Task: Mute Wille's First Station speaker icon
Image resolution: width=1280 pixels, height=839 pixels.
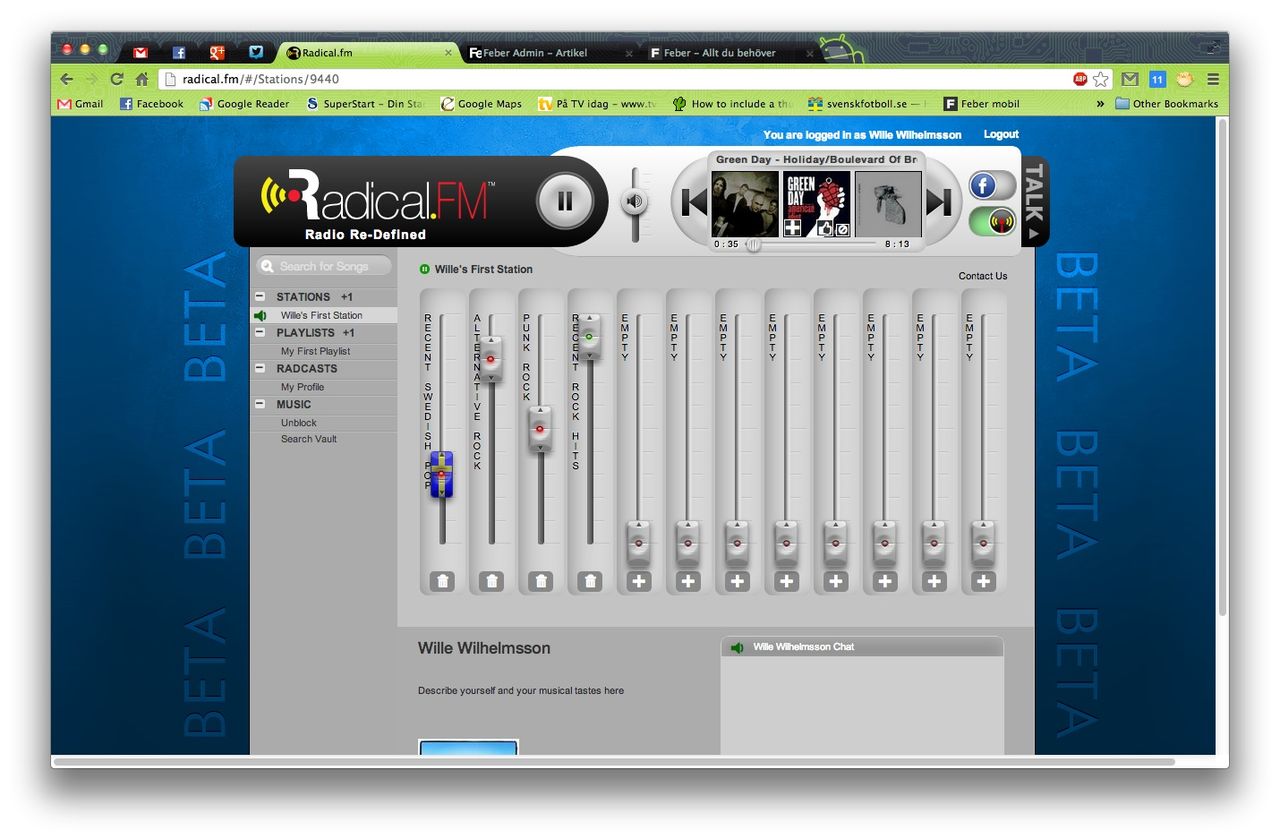Action: [259, 315]
